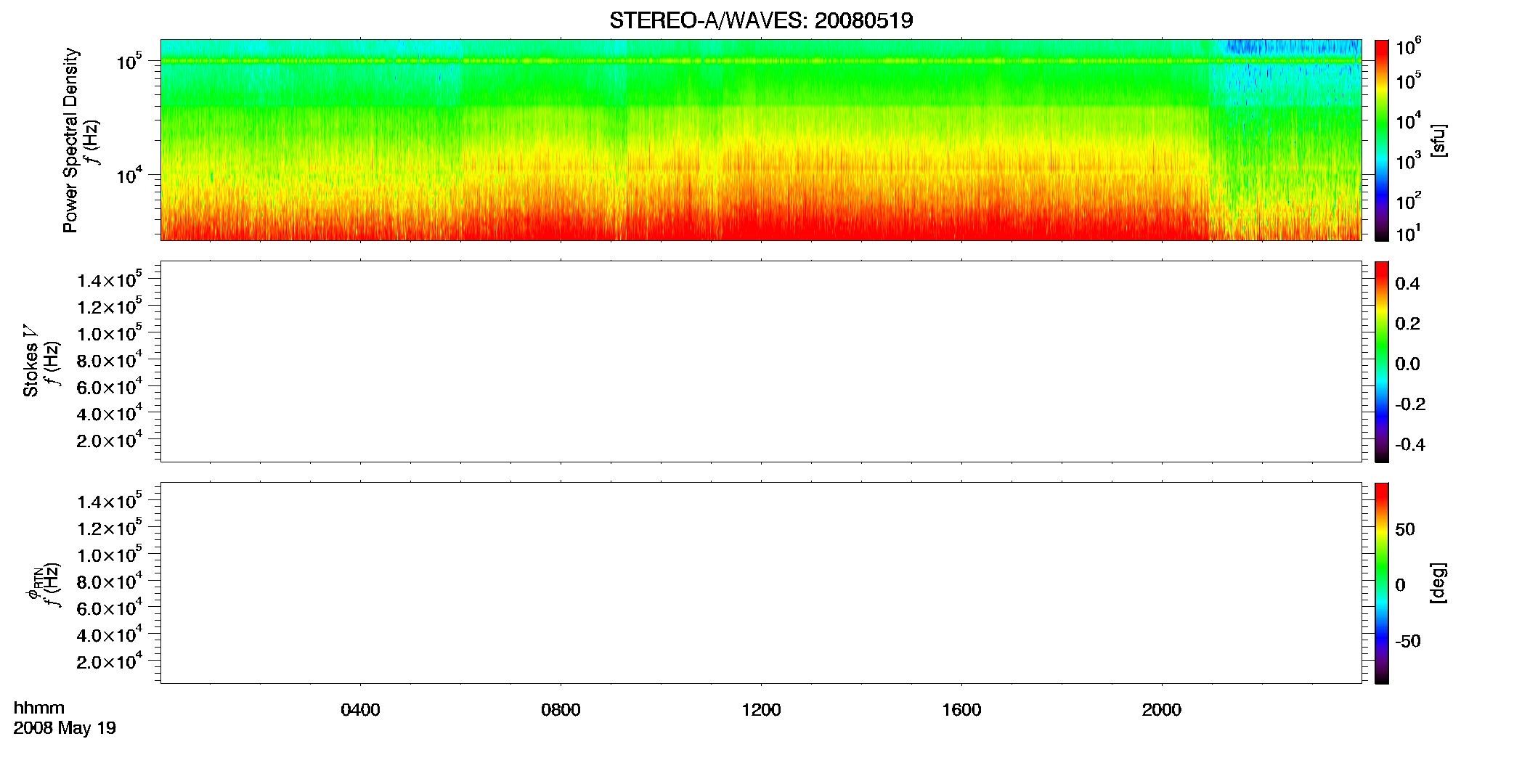This screenshot has height=784, width=1522.
Task: Click the Stokes V color bar
Action: click(1382, 362)
